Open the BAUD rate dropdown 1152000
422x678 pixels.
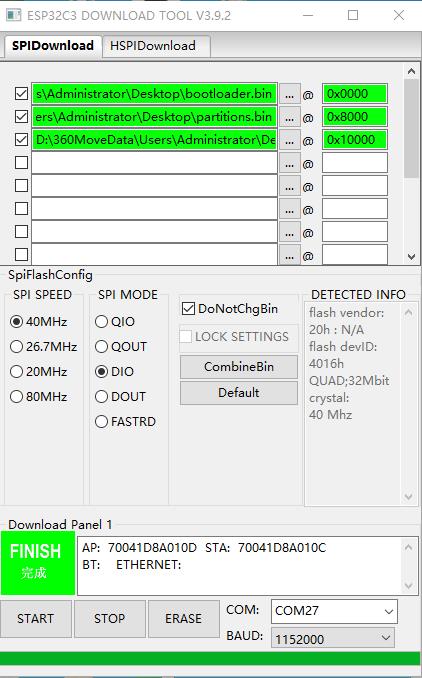coord(332,639)
